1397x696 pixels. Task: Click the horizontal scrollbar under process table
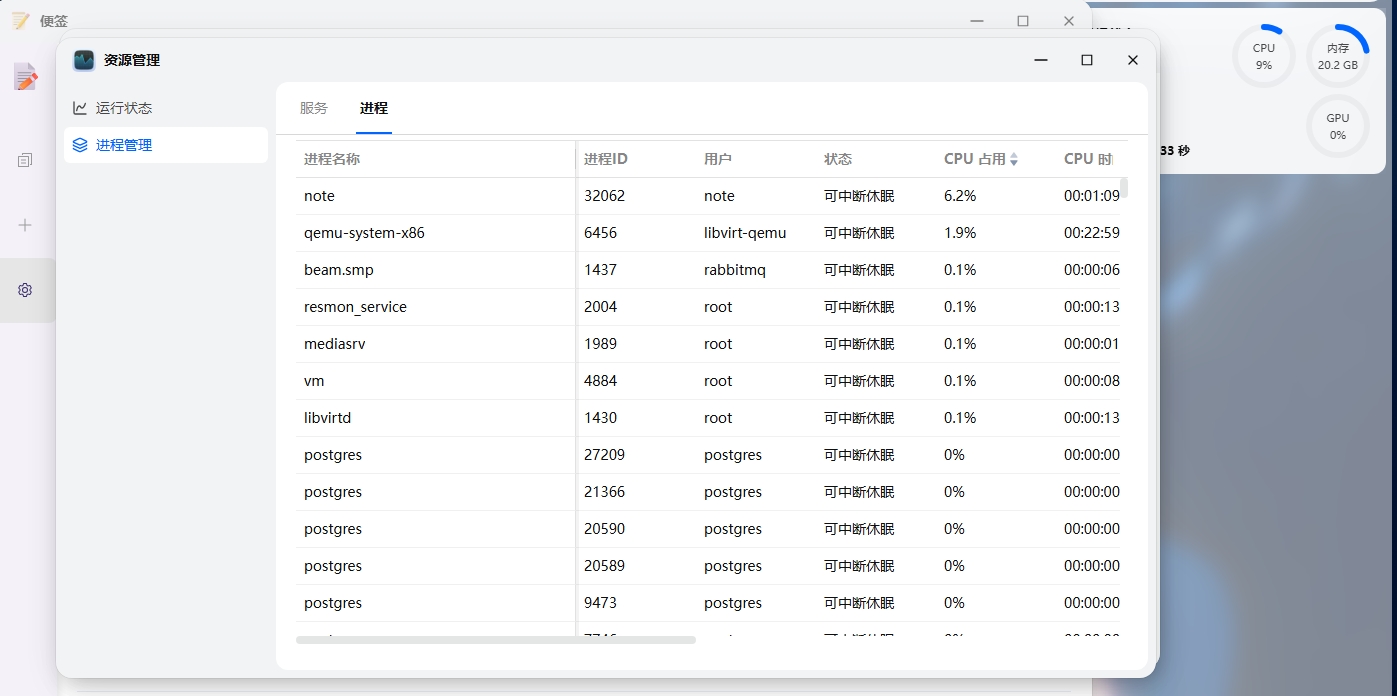495,640
